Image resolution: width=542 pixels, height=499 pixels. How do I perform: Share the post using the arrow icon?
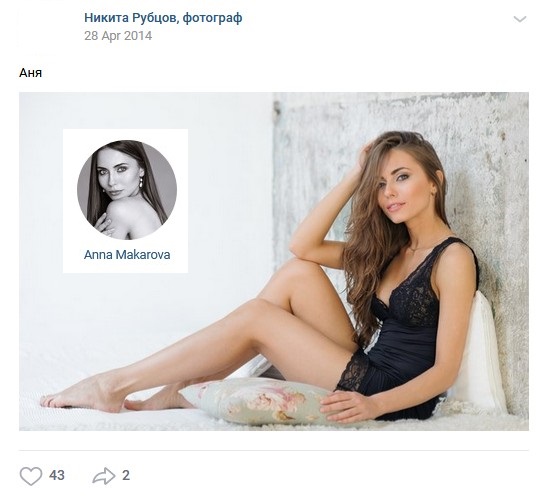[104, 476]
